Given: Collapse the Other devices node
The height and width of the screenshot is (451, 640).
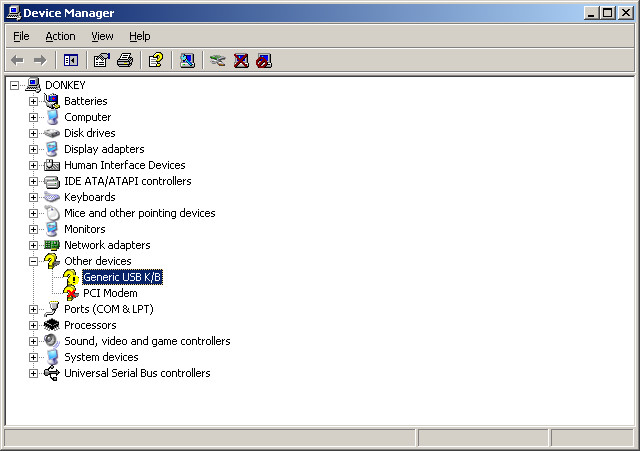Looking at the screenshot, I should click(x=33, y=261).
